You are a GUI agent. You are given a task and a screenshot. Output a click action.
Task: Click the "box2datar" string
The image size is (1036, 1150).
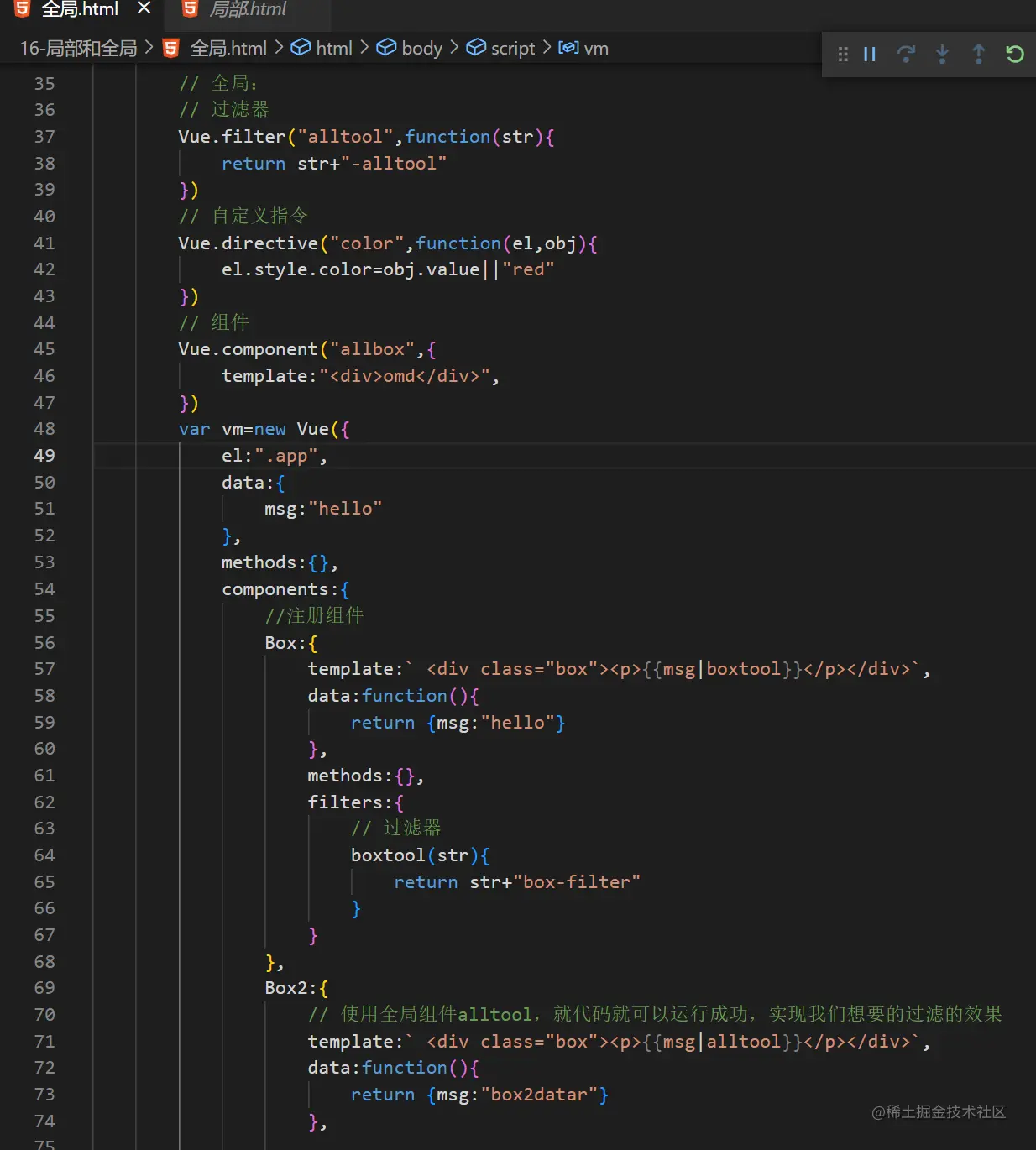tap(539, 1095)
